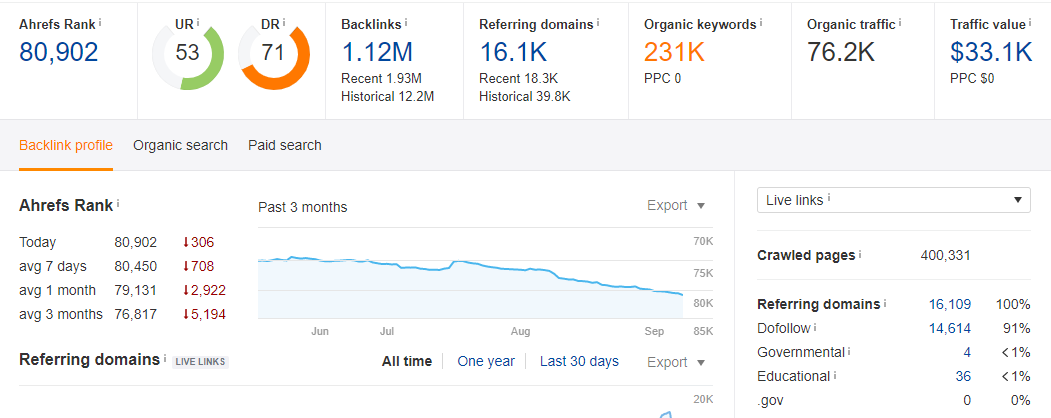The width and height of the screenshot is (1051, 418).
Task: Click info icon by sidebar Referring domains row
Action: tap(885, 303)
